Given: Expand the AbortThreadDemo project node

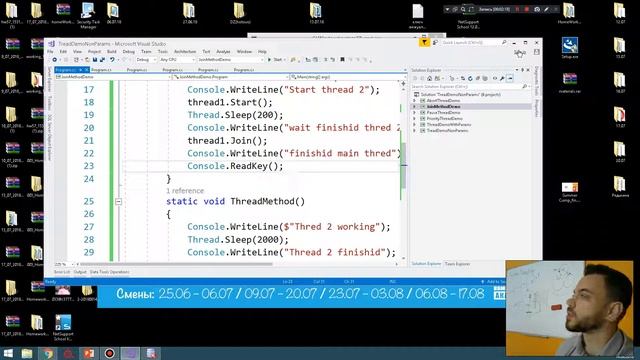Looking at the screenshot, I should pos(415,100).
